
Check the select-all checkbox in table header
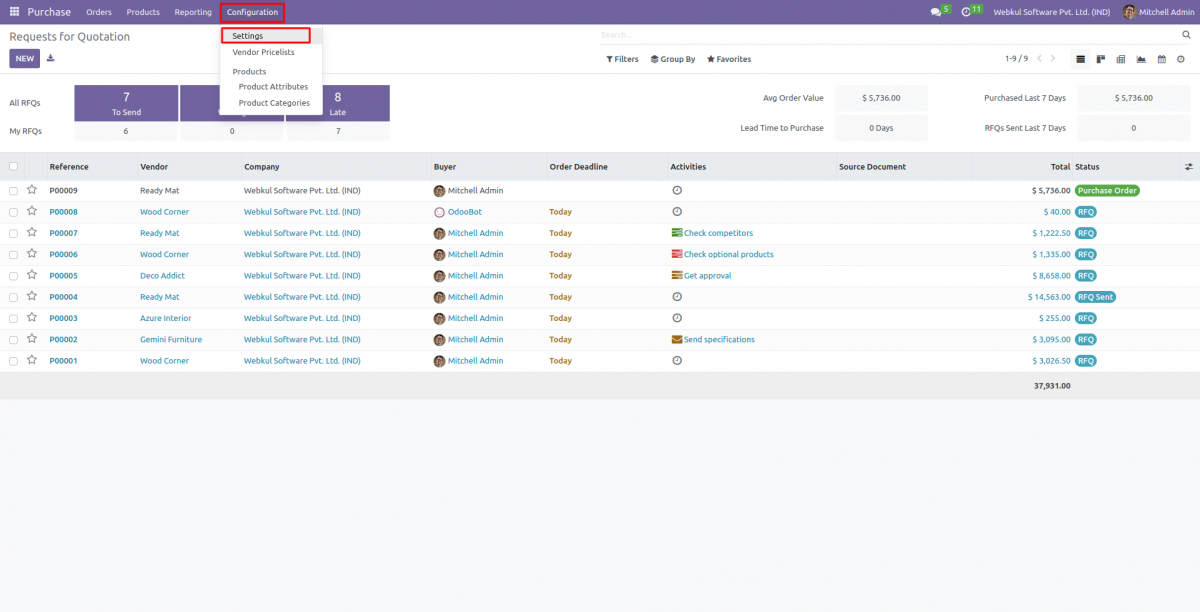13,166
